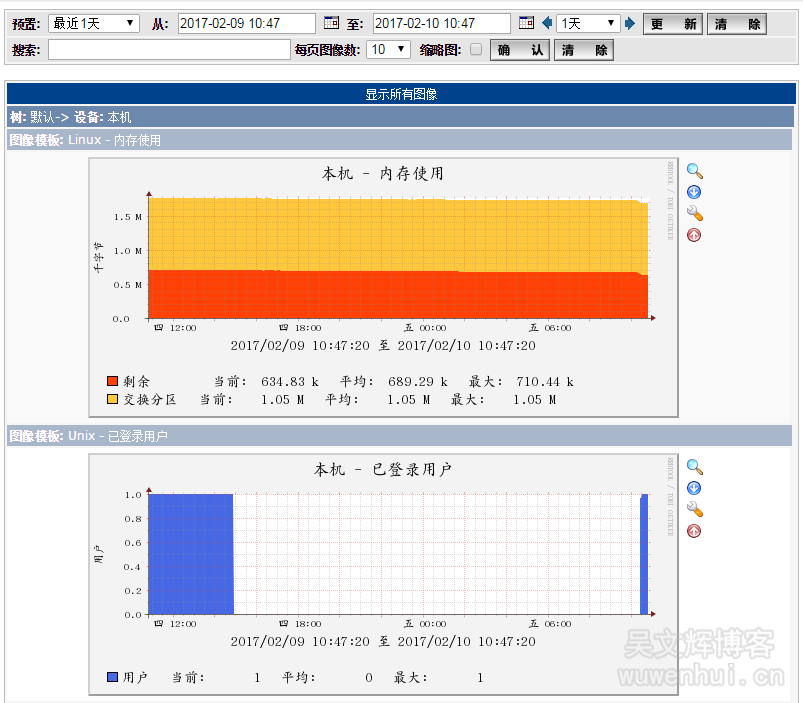Open the end date calendar picker
This screenshot has width=803, height=703.
point(527,23)
